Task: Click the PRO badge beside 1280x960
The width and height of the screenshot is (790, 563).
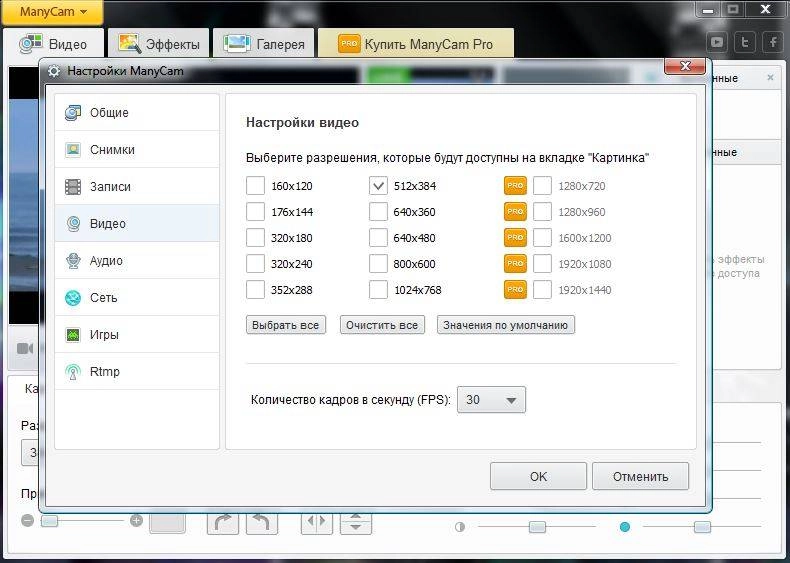Action: pyautogui.click(x=515, y=212)
